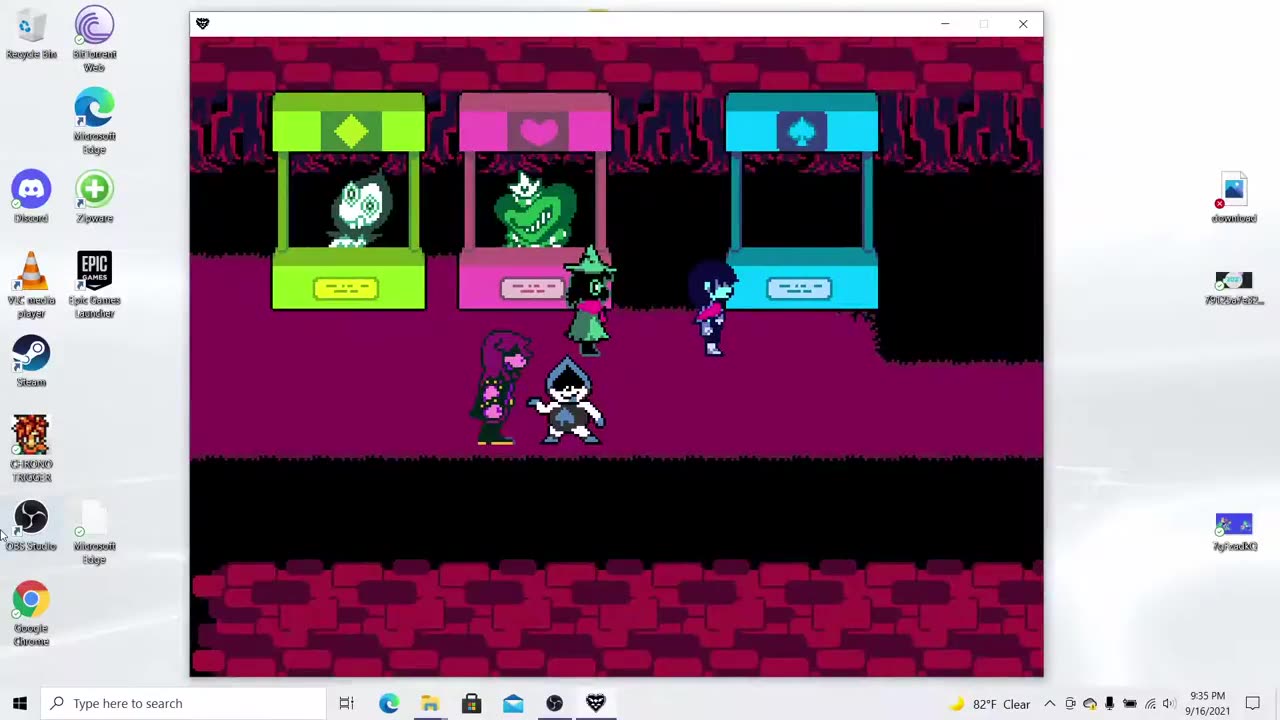1280x720 pixels.
Task: Open the clock showing 9:35 PM
Action: (1208, 703)
